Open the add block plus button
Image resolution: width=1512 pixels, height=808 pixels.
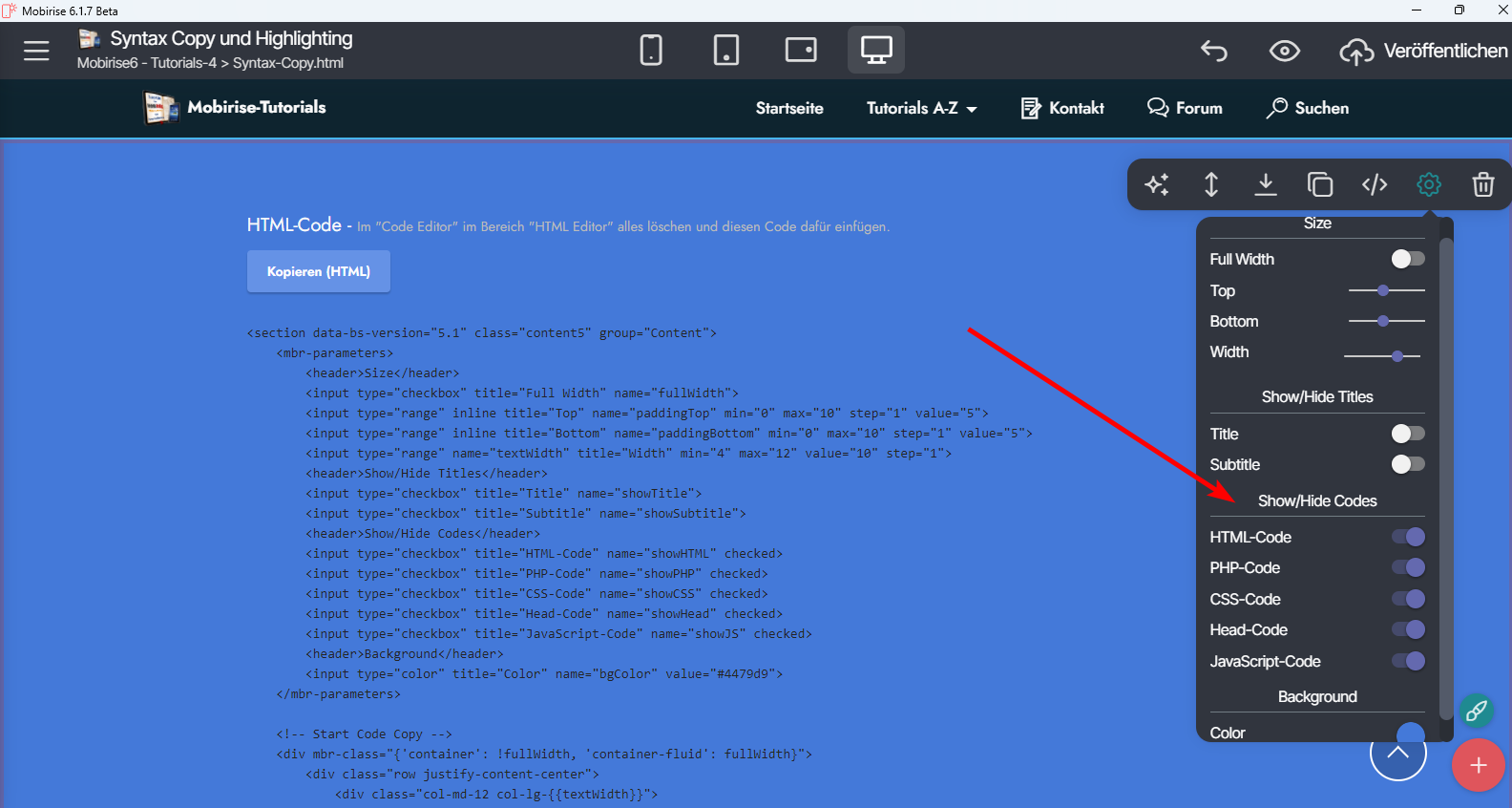pyautogui.click(x=1478, y=765)
